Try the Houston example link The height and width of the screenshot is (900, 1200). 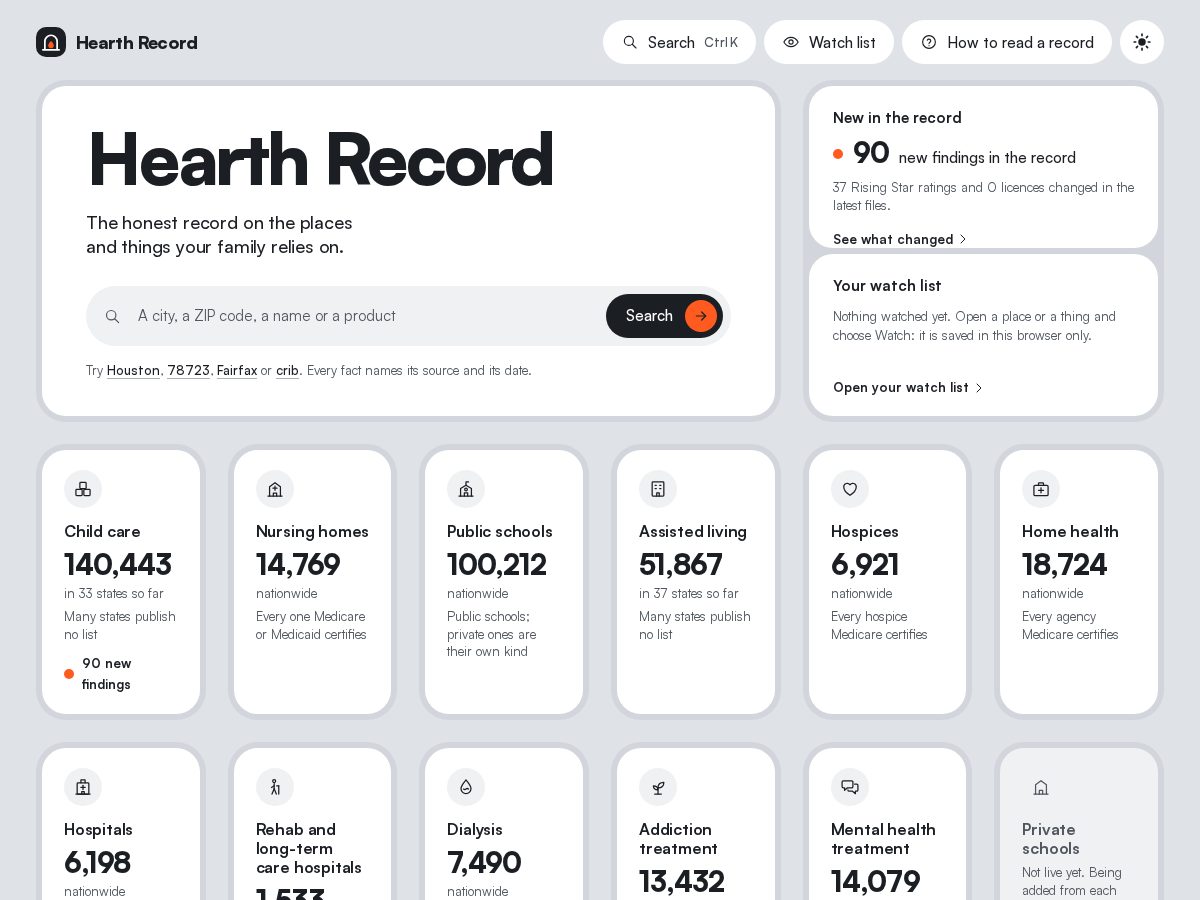[133, 370]
